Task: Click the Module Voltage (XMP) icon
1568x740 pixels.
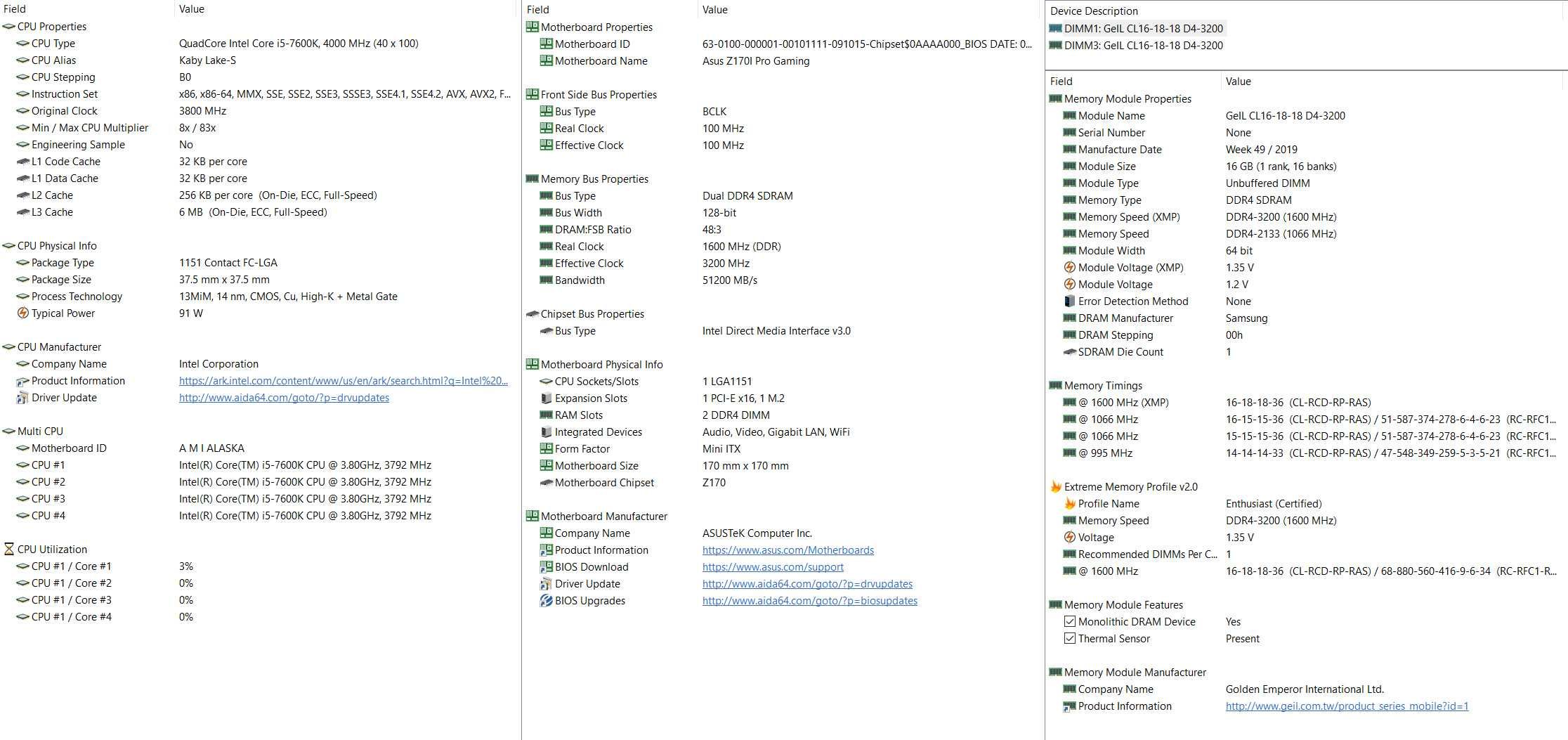Action: (x=1069, y=268)
